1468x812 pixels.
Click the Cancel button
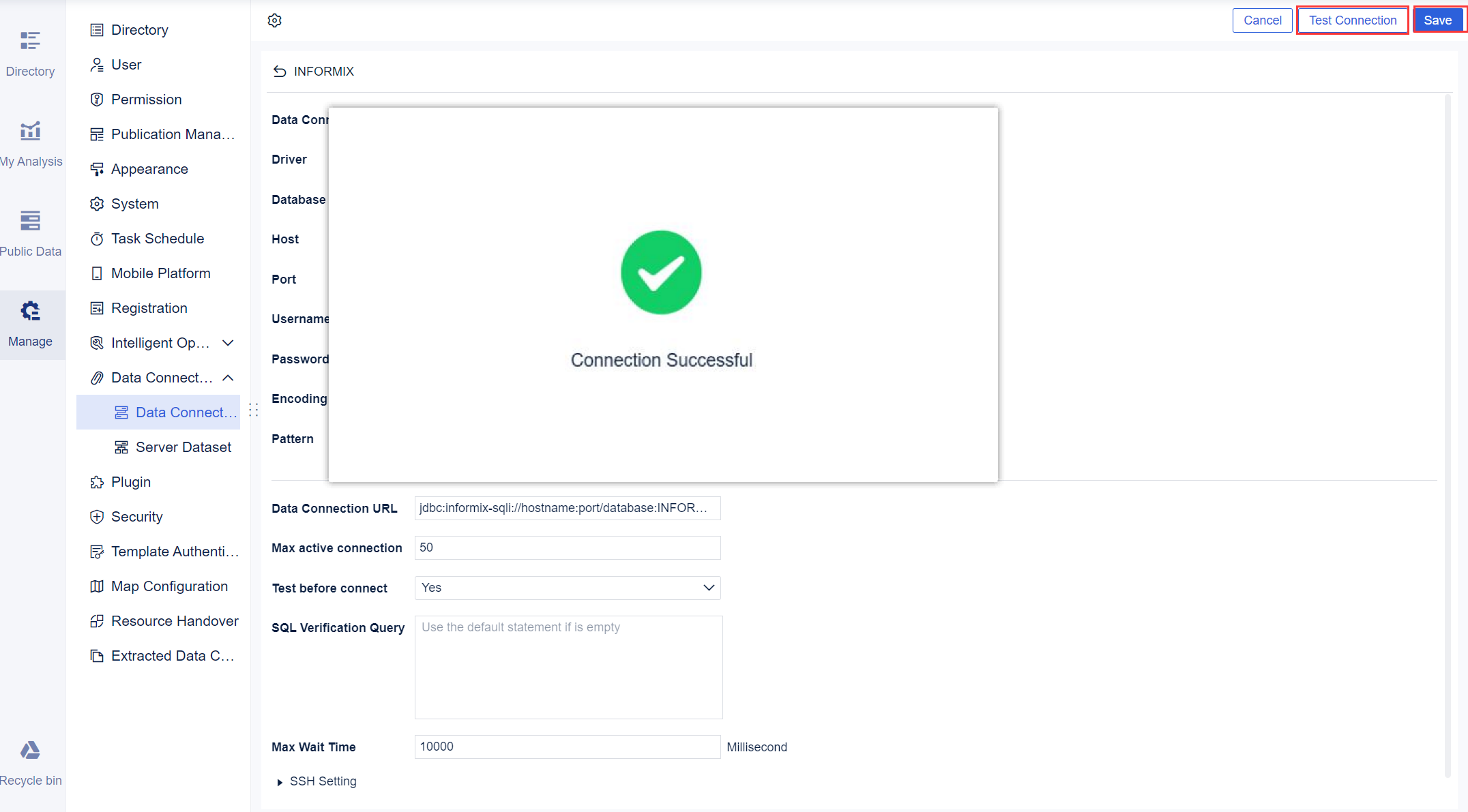click(1262, 20)
